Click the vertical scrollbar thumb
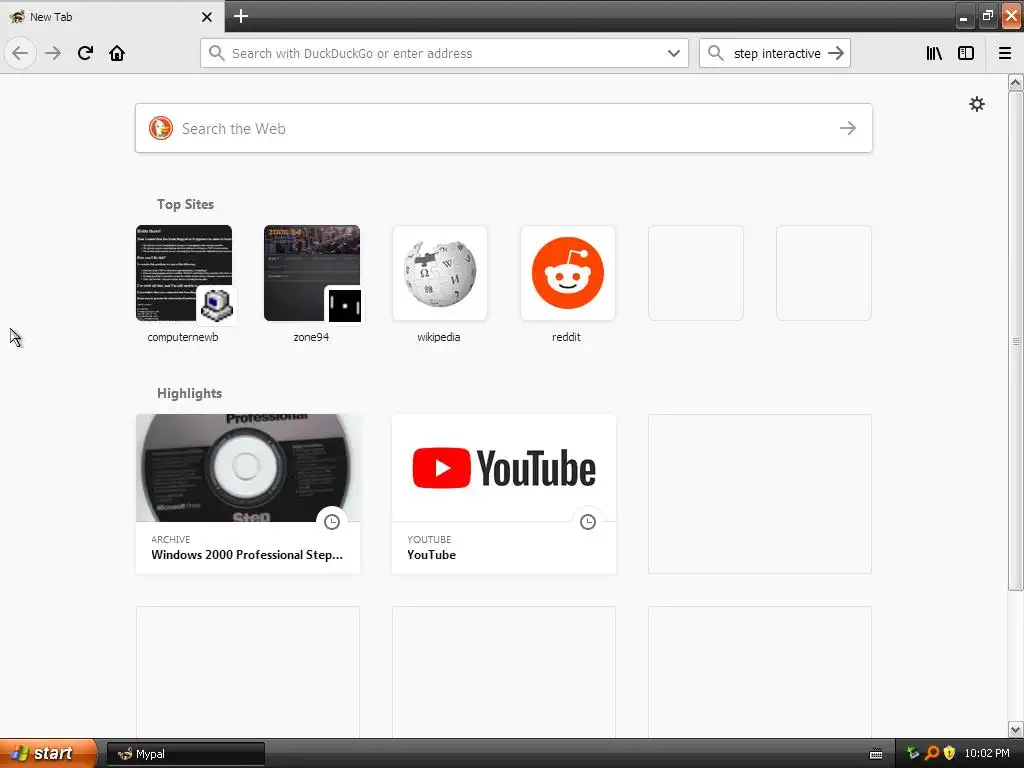 1015,341
